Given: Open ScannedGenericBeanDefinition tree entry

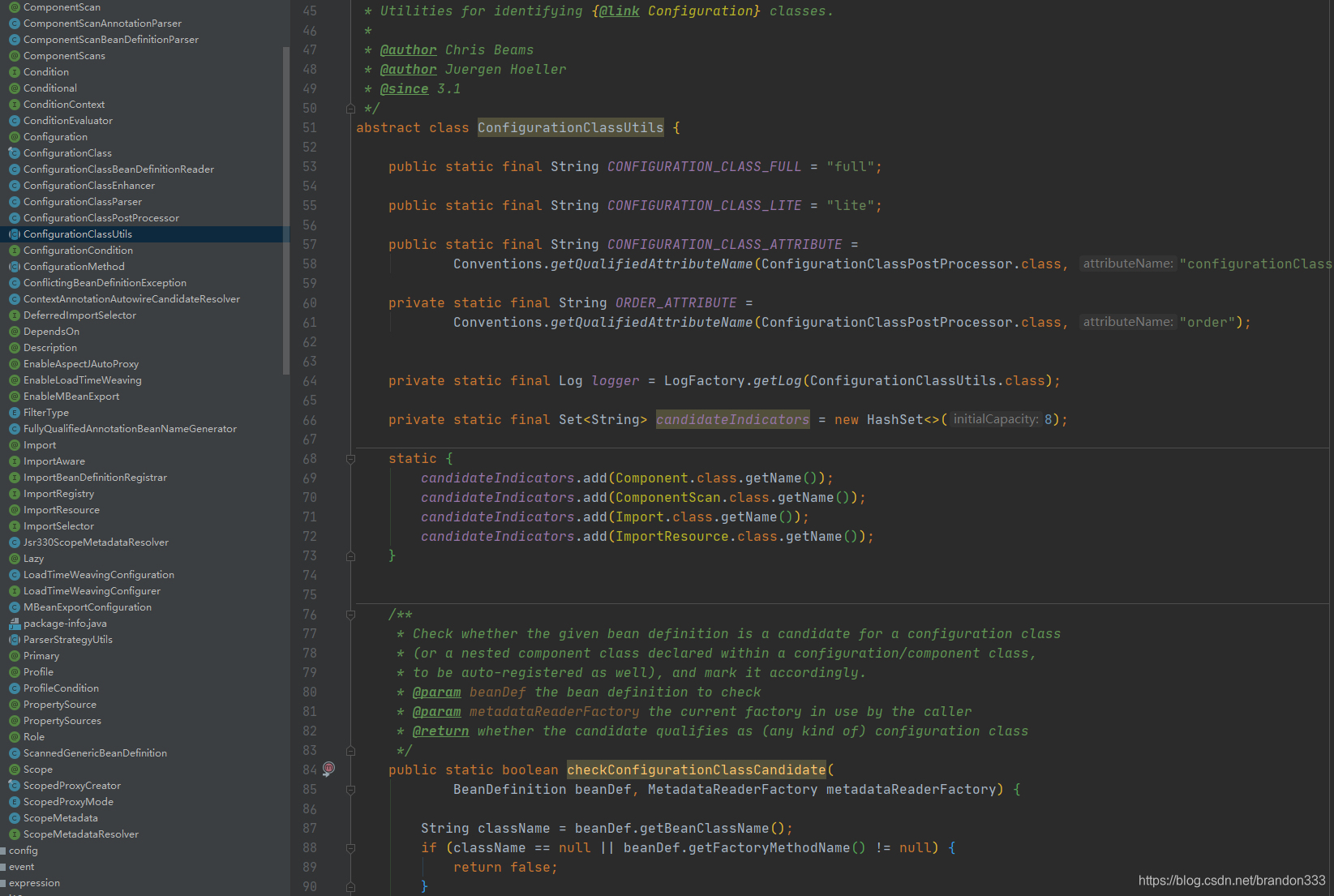Looking at the screenshot, I should click(x=95, y=753).
